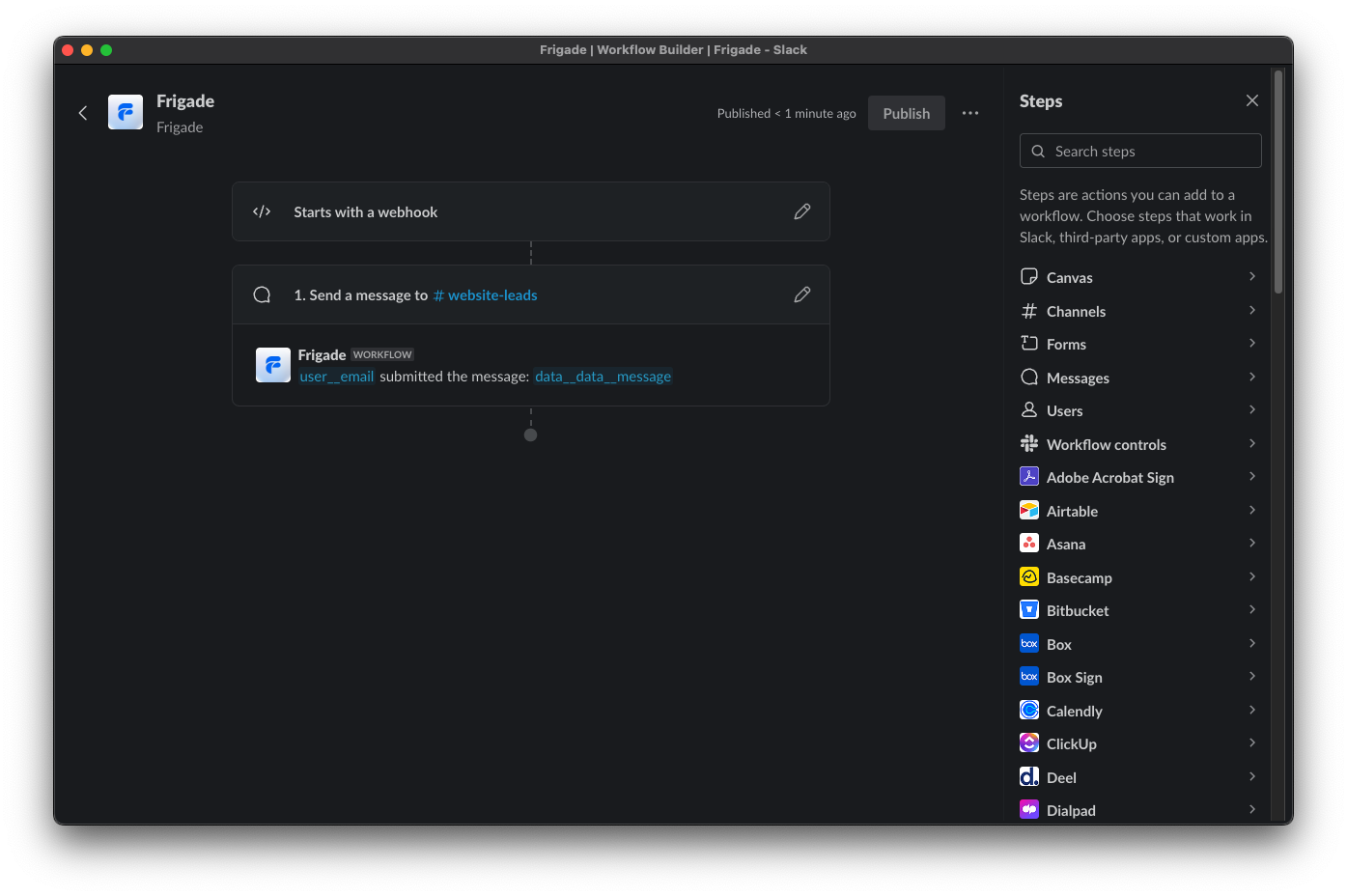Expand the Workflow controls chevron
Viewport: 1347px width, 896px height.
(1252, 443)
